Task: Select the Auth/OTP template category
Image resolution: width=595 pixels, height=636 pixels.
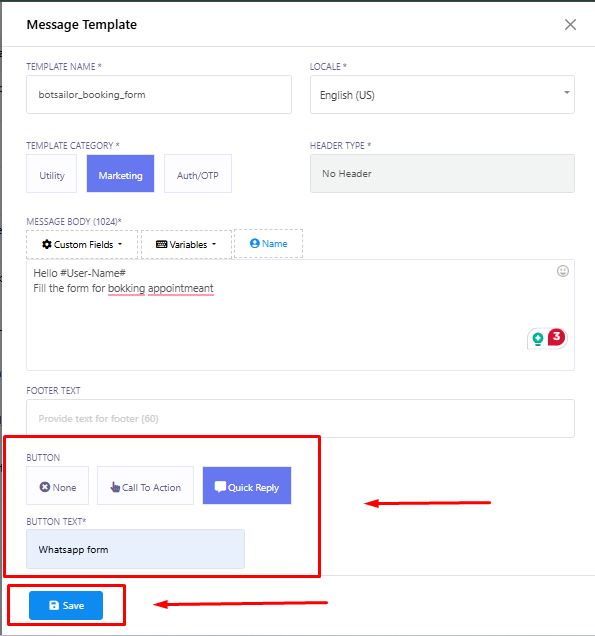Action: [x=198, y=174]
